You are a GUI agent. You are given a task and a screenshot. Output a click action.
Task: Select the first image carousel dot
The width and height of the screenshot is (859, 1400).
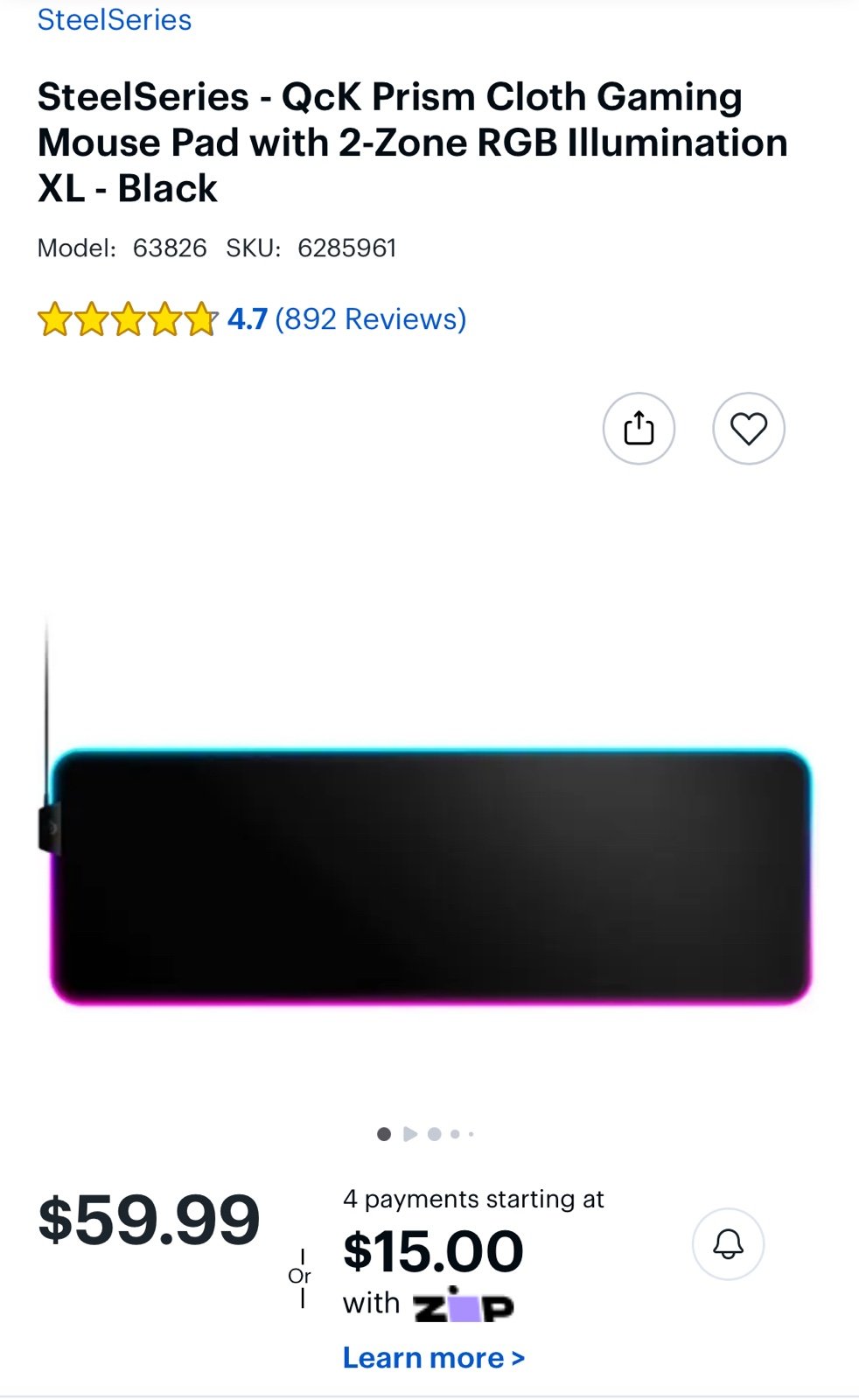coord(384,1134)
